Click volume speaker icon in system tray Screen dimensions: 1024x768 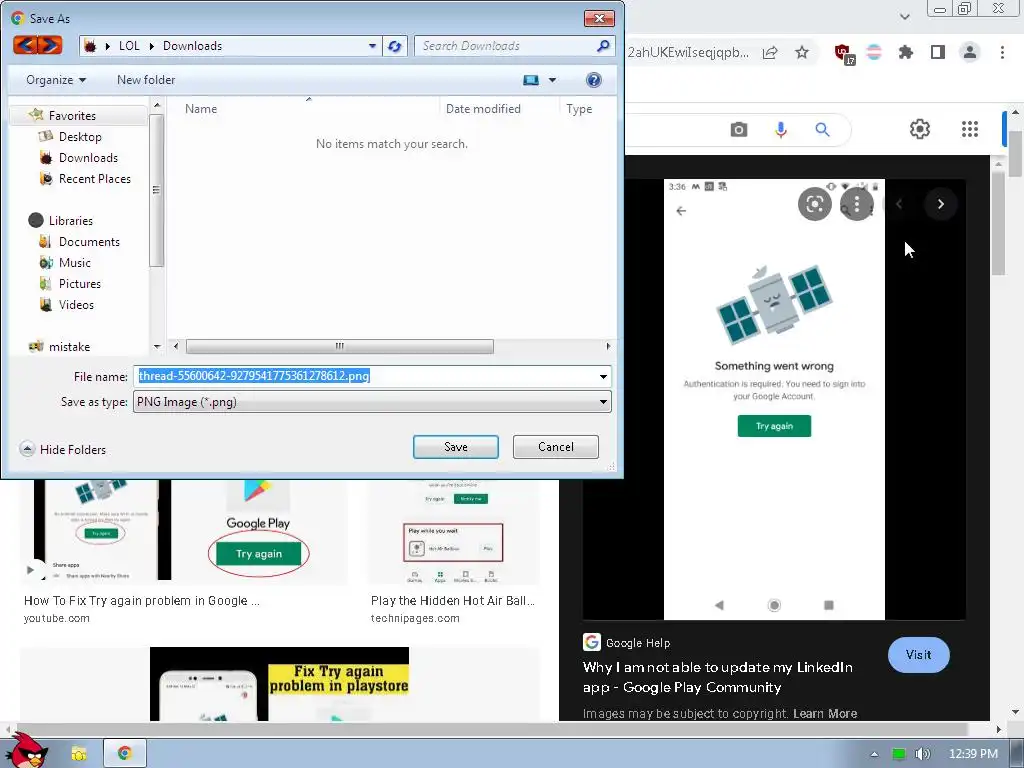(x=922, y=754)
